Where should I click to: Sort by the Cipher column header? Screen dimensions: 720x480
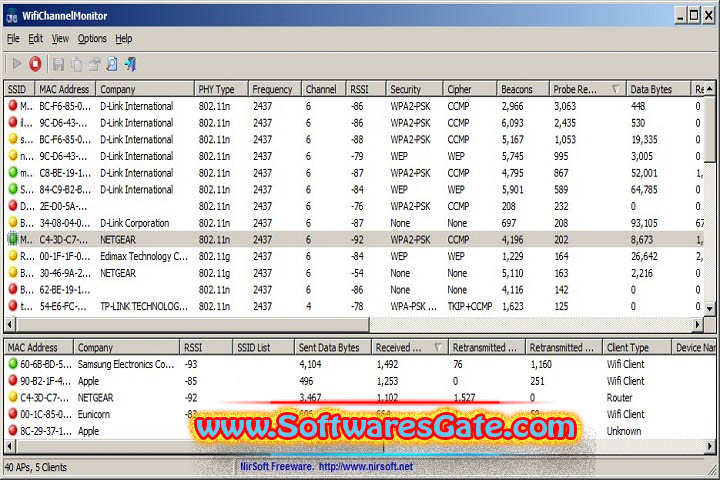click(x=470, y=89)
